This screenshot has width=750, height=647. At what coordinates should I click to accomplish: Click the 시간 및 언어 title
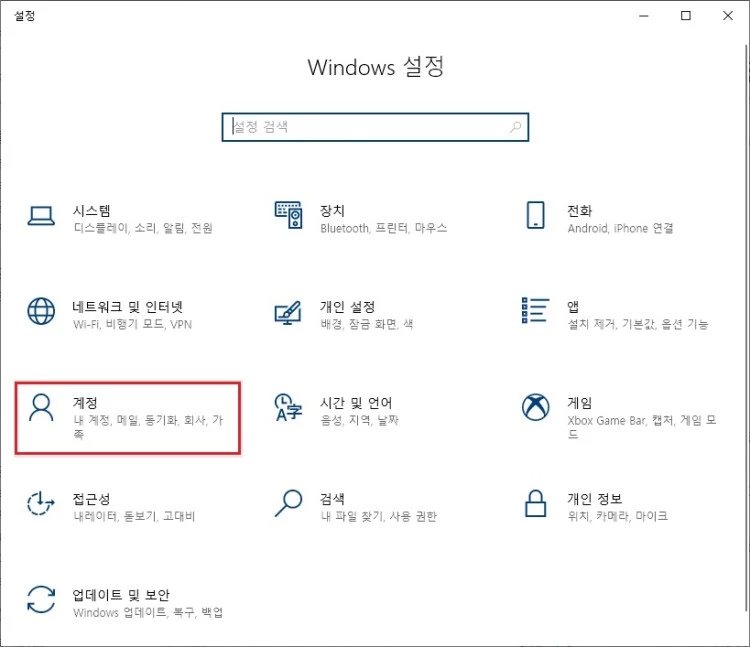[x=356, y=403]
